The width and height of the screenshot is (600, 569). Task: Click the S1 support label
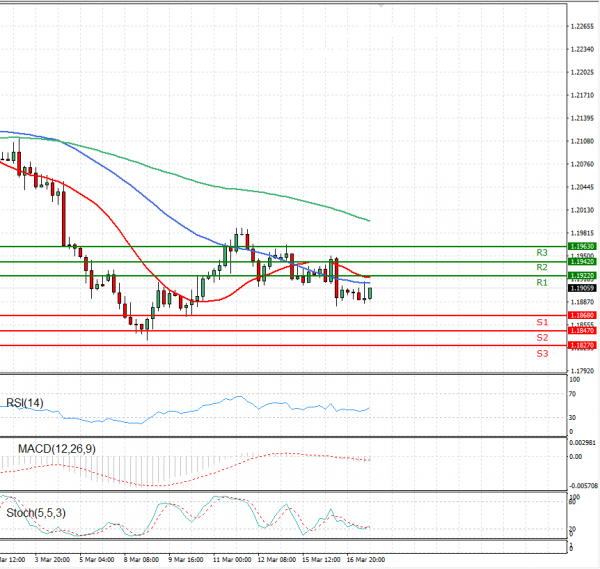(542, 322)
